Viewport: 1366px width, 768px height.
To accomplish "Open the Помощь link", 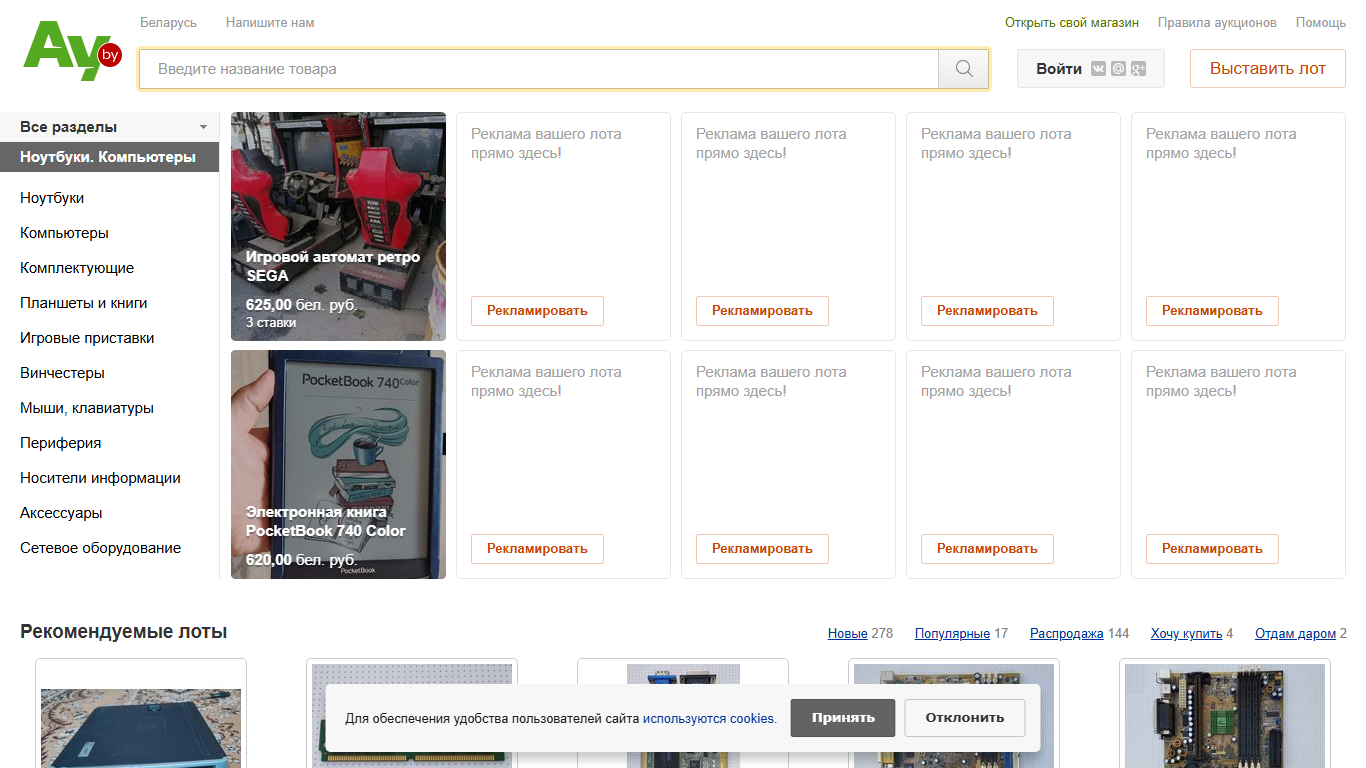I will (x=1321, y=22).
